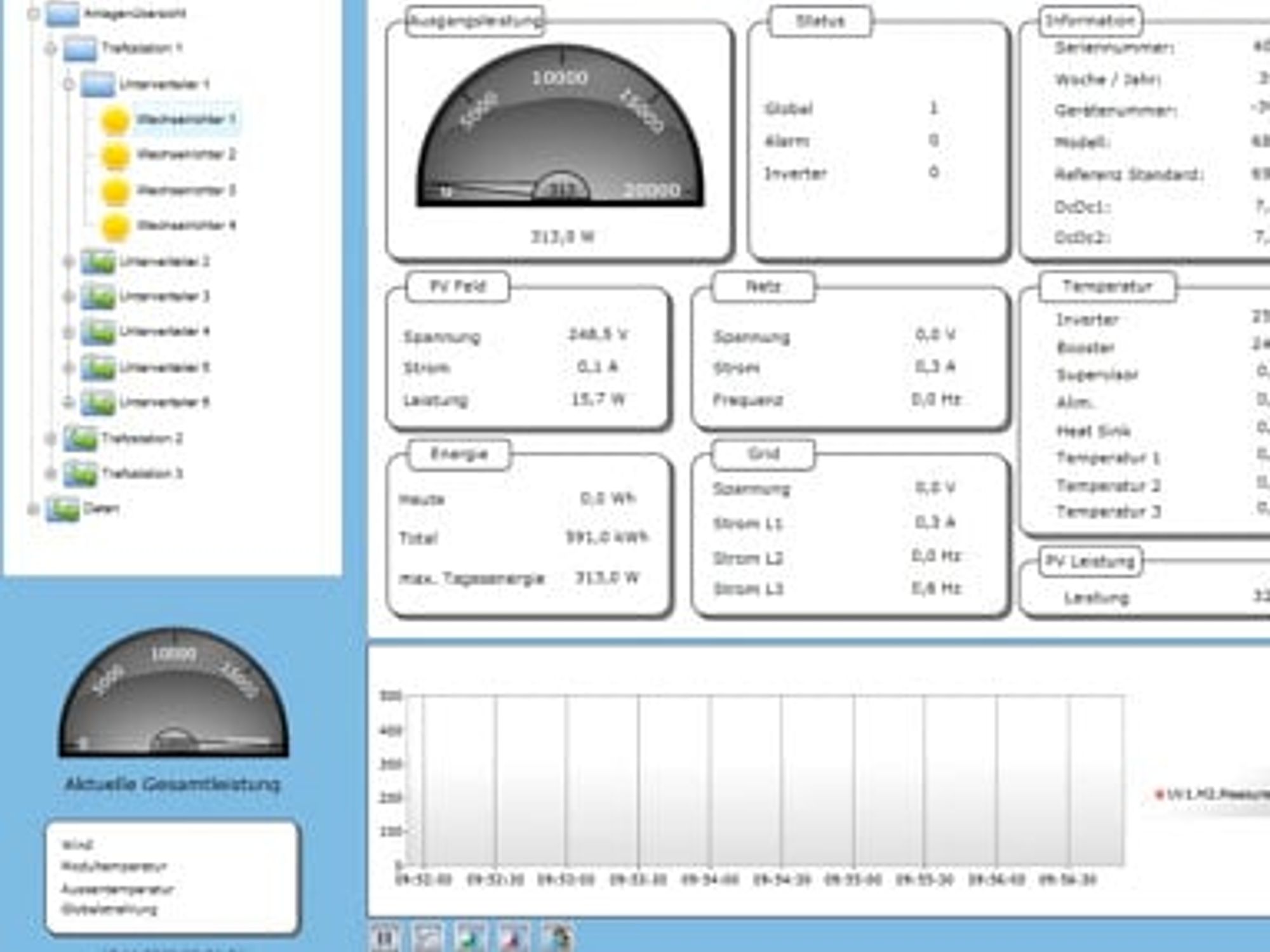This screenshot has width=1270, height=952.
Task: Click the Grid panel title
Action: point(763,454)
